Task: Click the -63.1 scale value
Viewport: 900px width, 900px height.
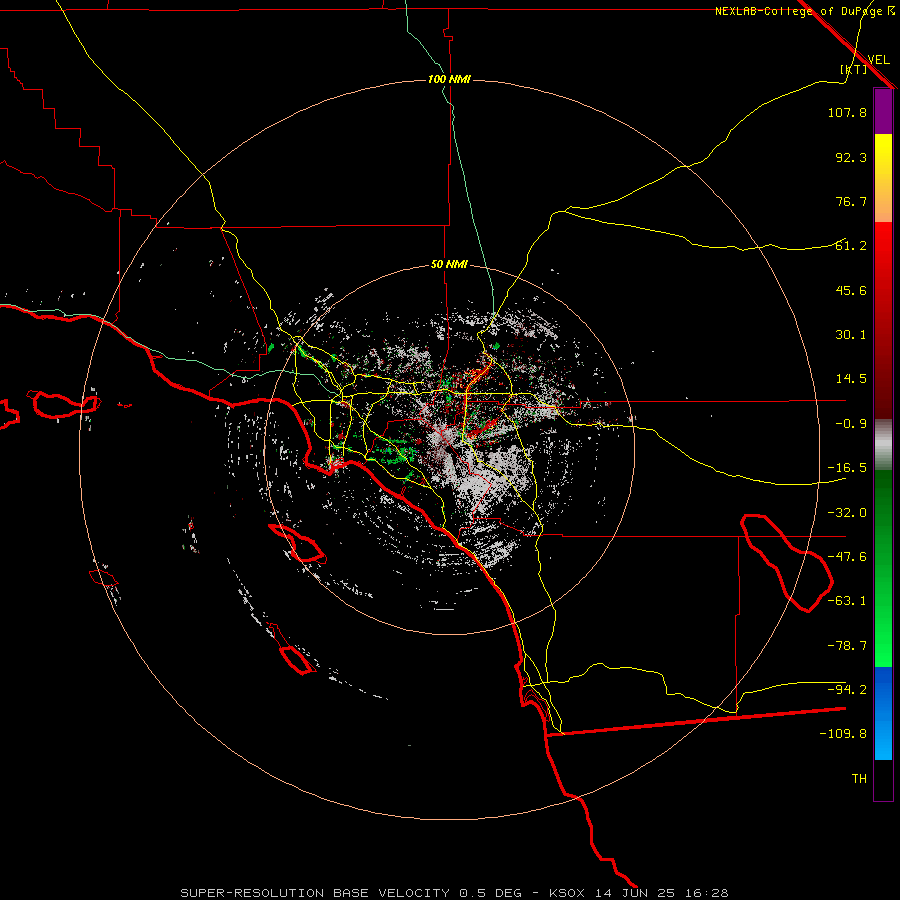Action: coord(847,601)
